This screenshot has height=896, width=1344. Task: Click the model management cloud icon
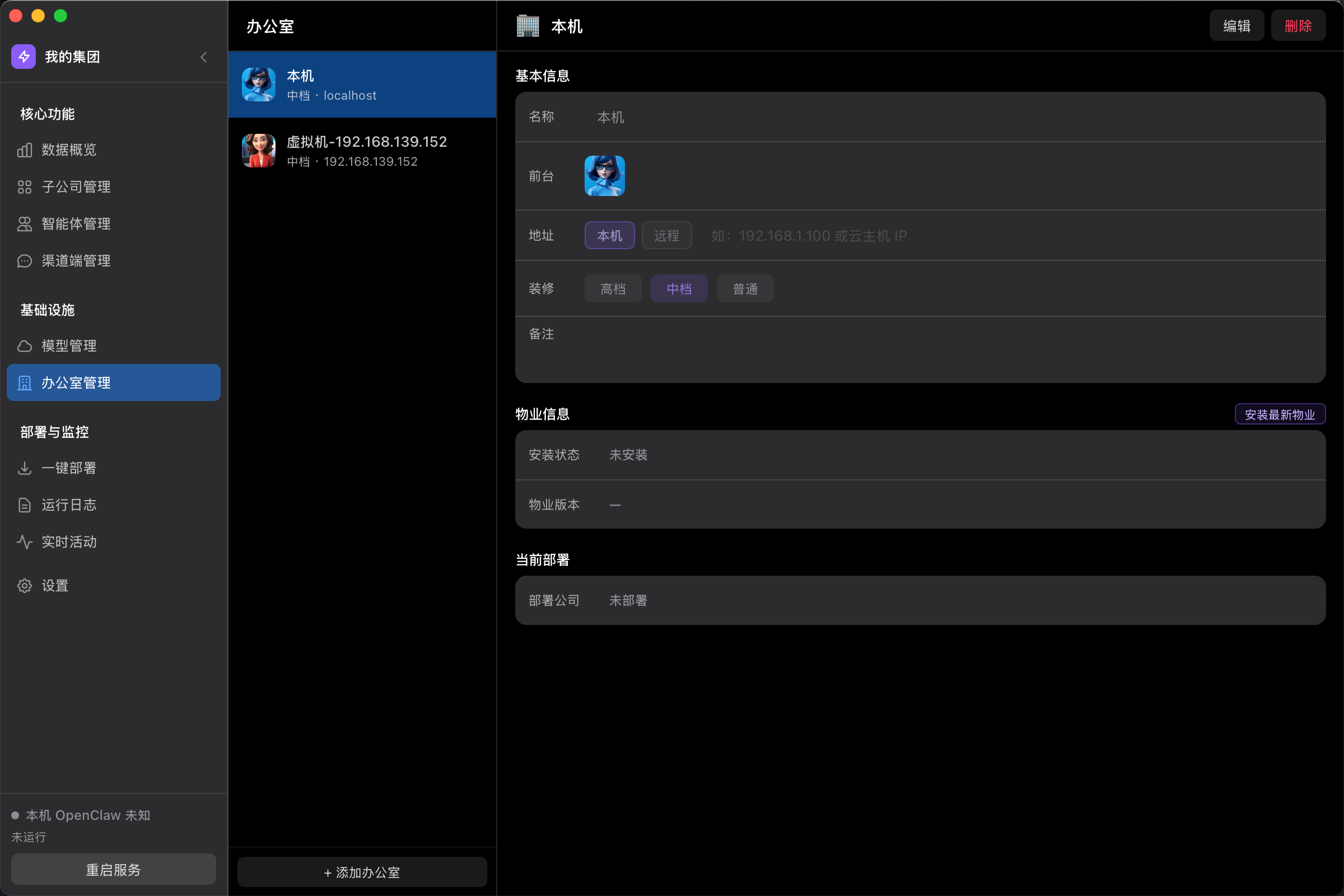(25, 346)
